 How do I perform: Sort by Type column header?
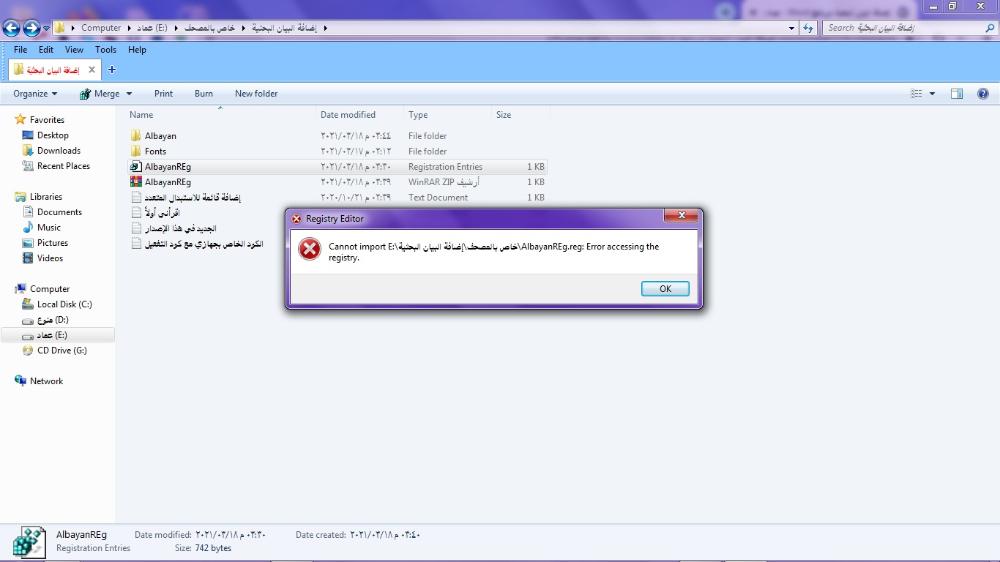click(x=418, y=115)
